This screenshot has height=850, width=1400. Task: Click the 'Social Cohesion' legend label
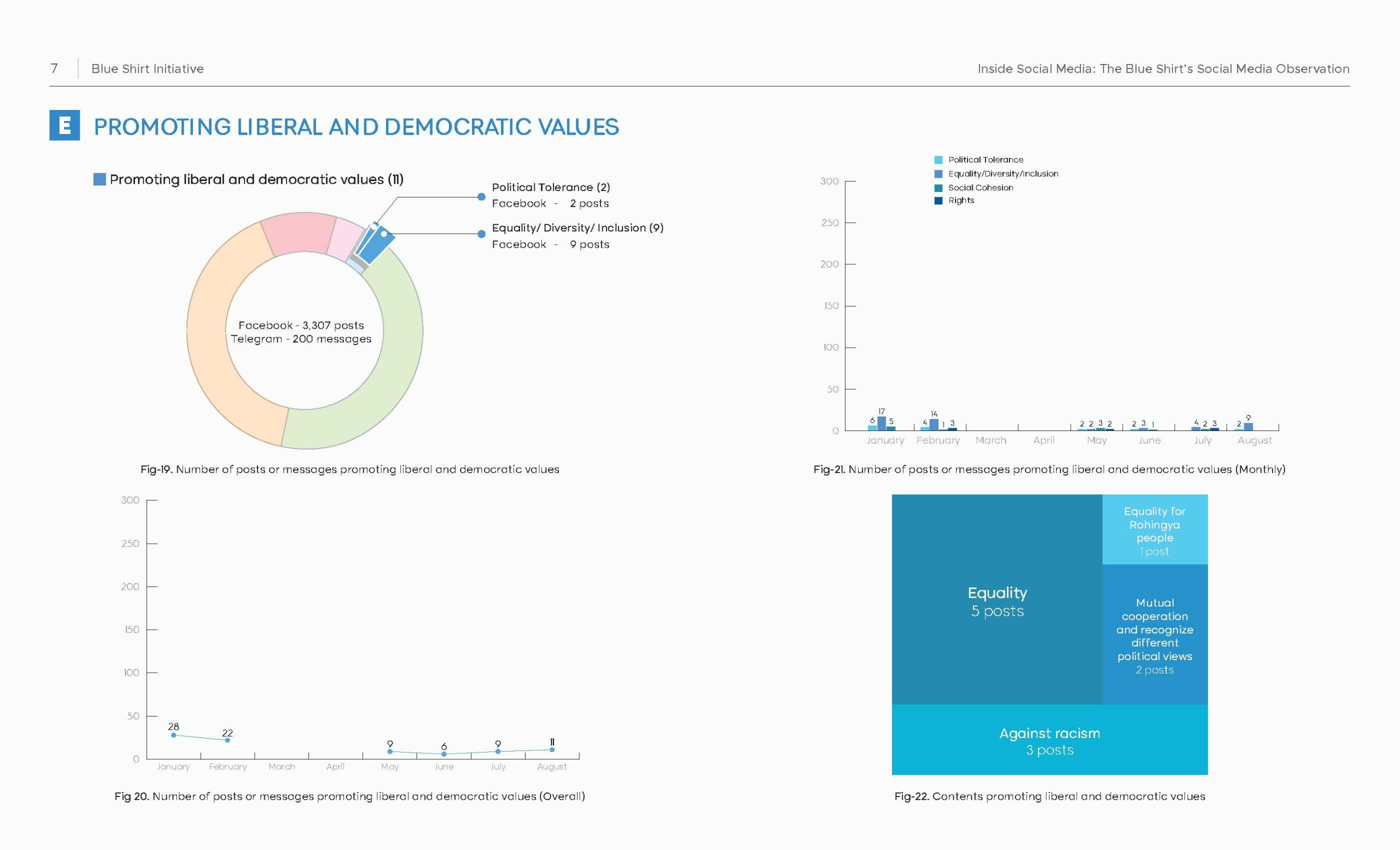tap(980, 188)
